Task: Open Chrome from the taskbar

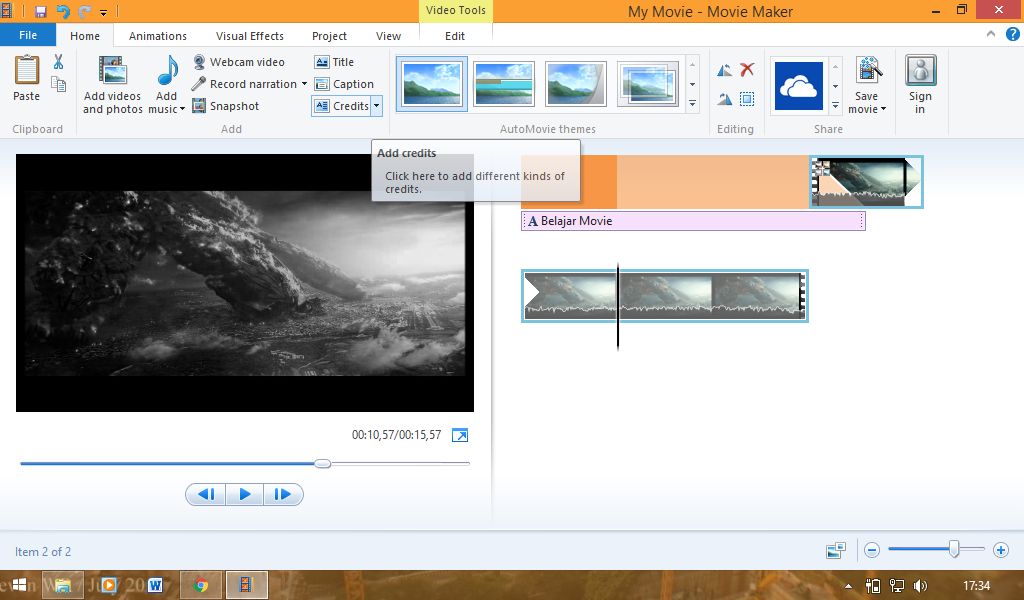Action: click(x=201, y=585)
